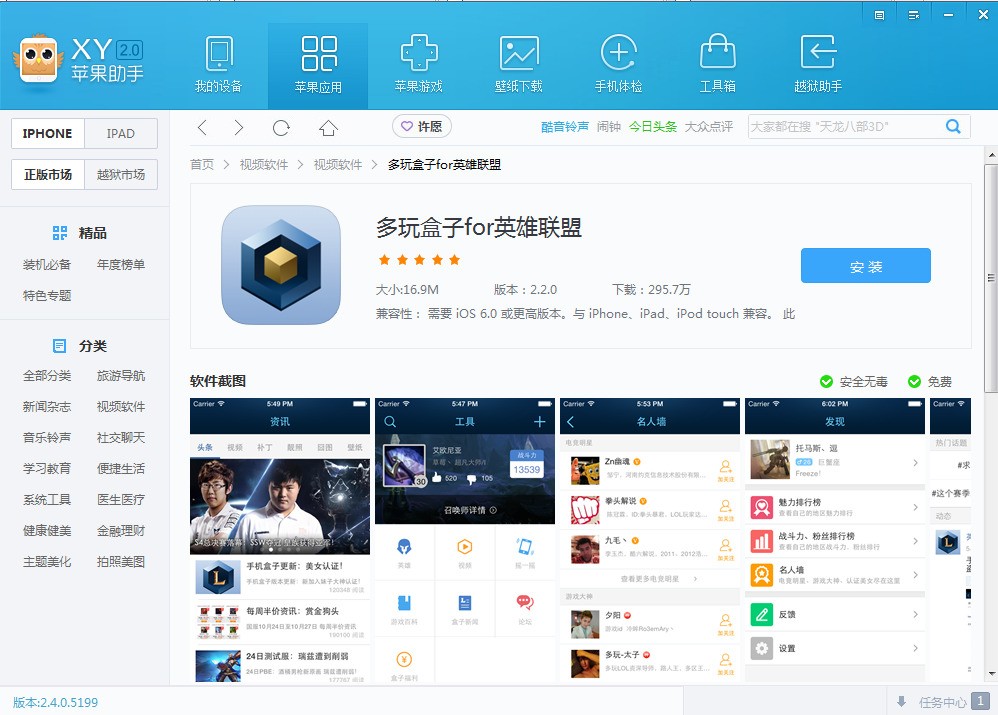Go to 首页 via breadcrumb

[x=202, y=164]
